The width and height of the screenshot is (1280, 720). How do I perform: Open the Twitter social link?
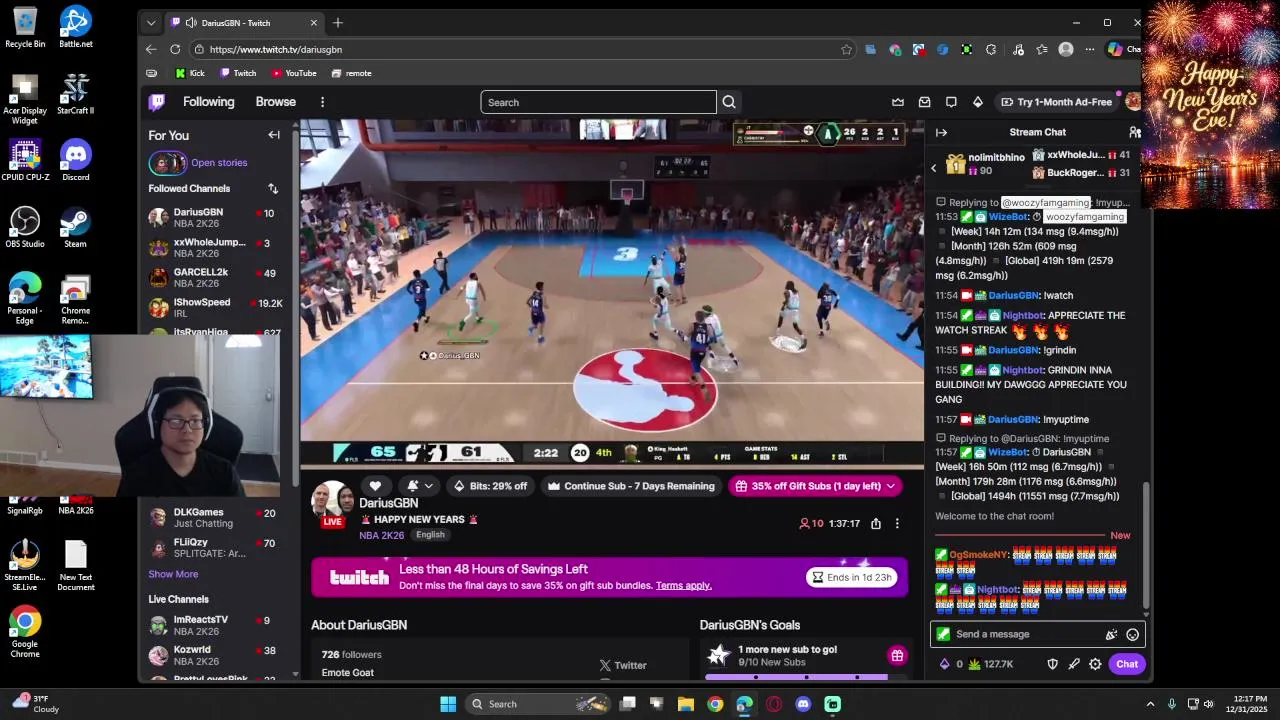[x=623, y=665]
